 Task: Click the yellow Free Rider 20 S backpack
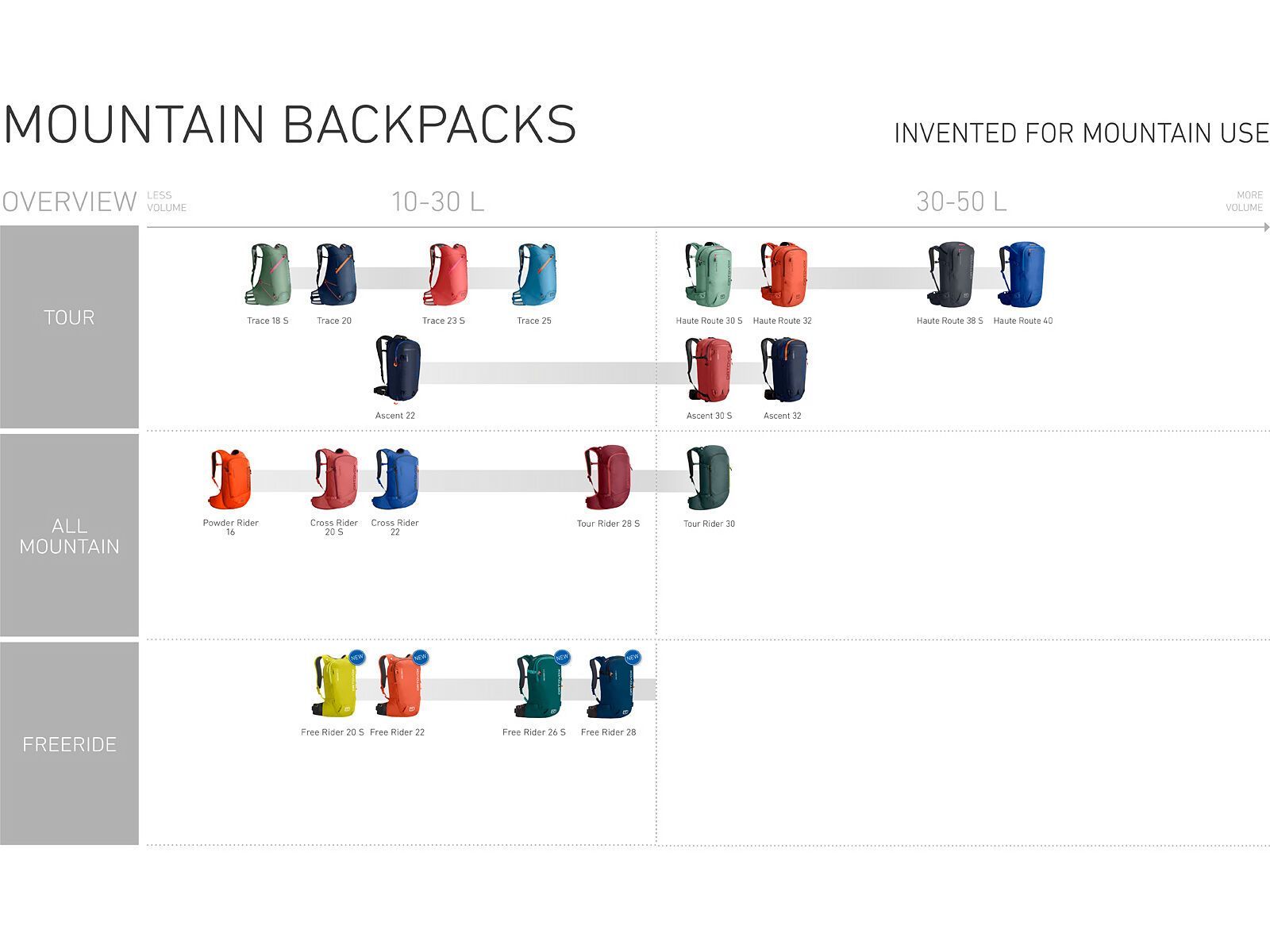[333, 685]
